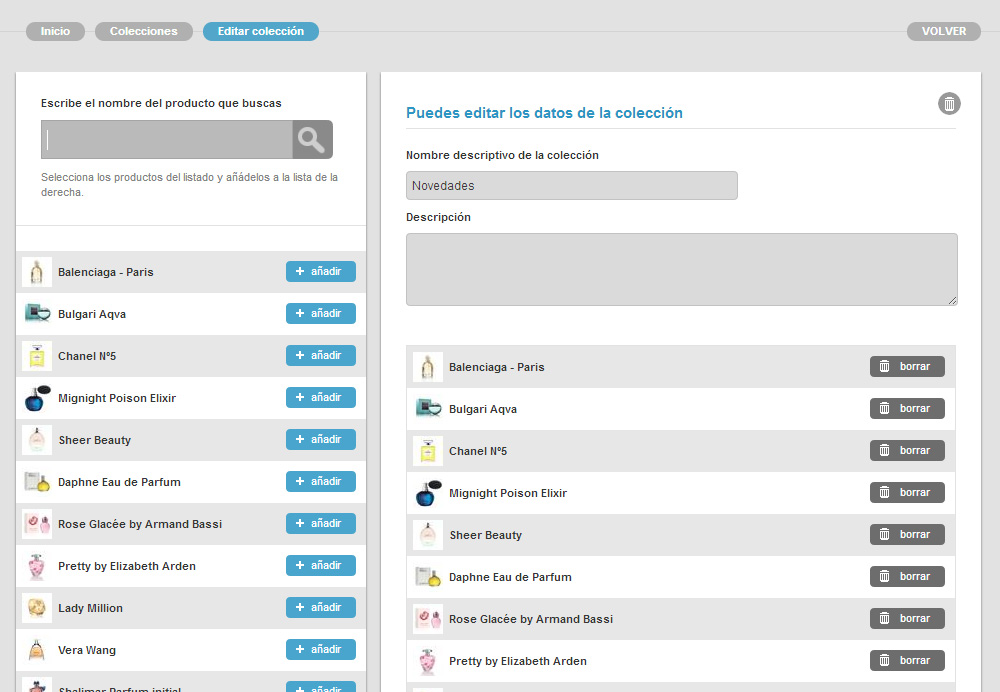Click the Sheer Beauty thumbnail in the collection list
Screen dimensions: 1000x692
[428, 535]
